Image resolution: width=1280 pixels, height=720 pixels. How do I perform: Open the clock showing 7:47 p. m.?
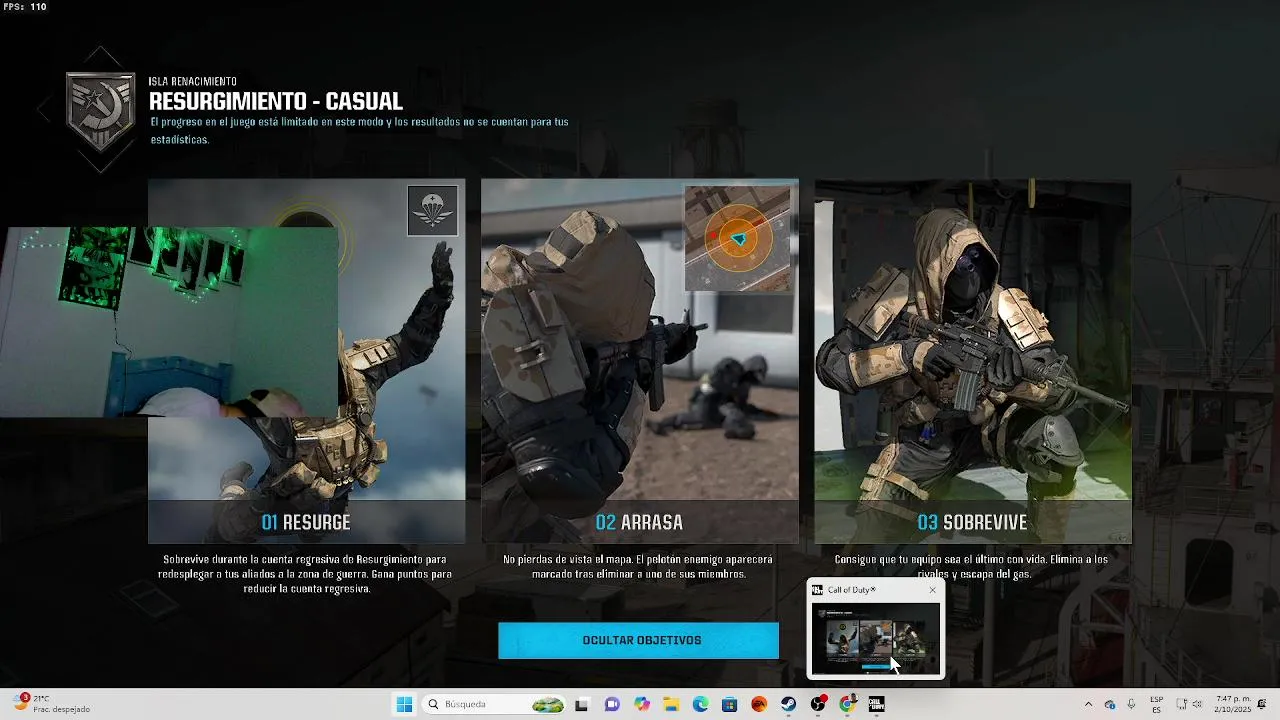pyautogui.click(x=1234, y=704)
